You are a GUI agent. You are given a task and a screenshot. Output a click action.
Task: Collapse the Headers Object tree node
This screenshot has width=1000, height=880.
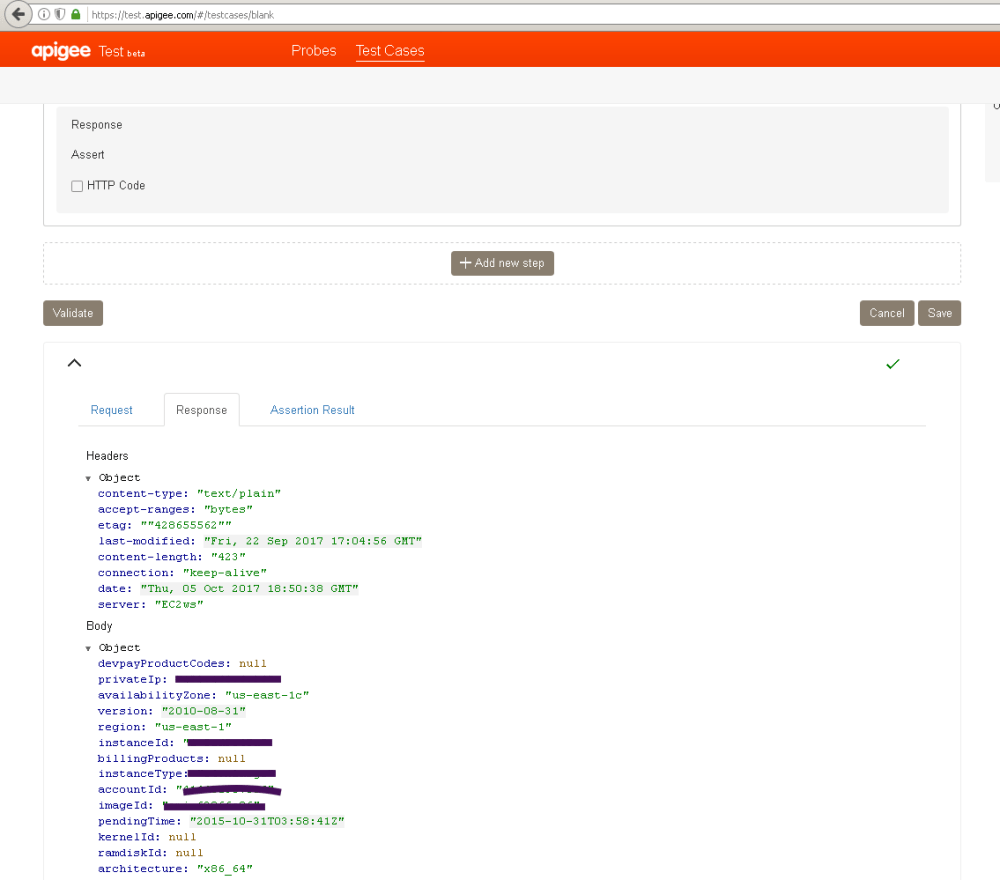pyautogui.click(x=88, y=478)
